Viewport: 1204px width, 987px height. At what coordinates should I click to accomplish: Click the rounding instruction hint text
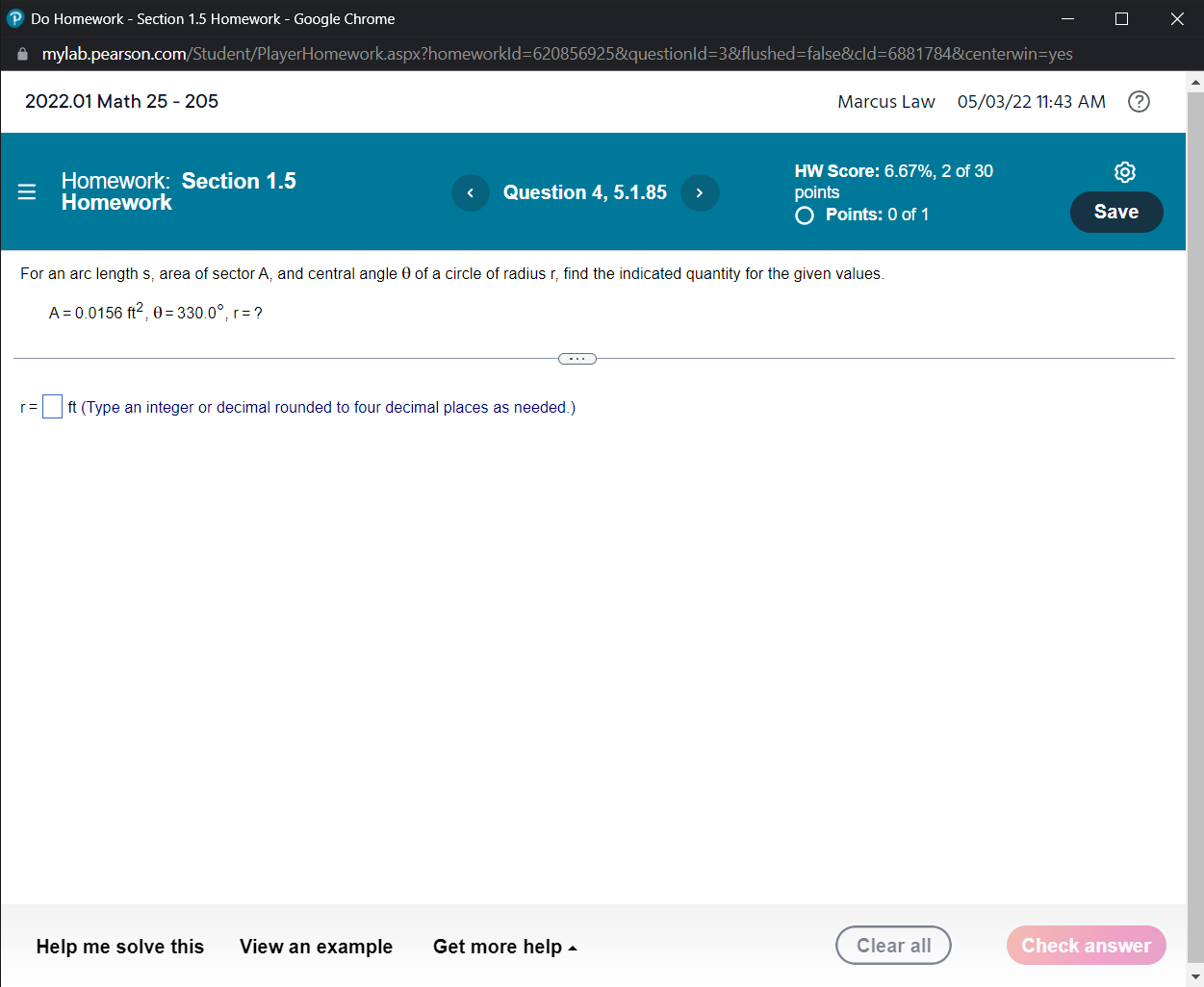click(x=328, y=407)
